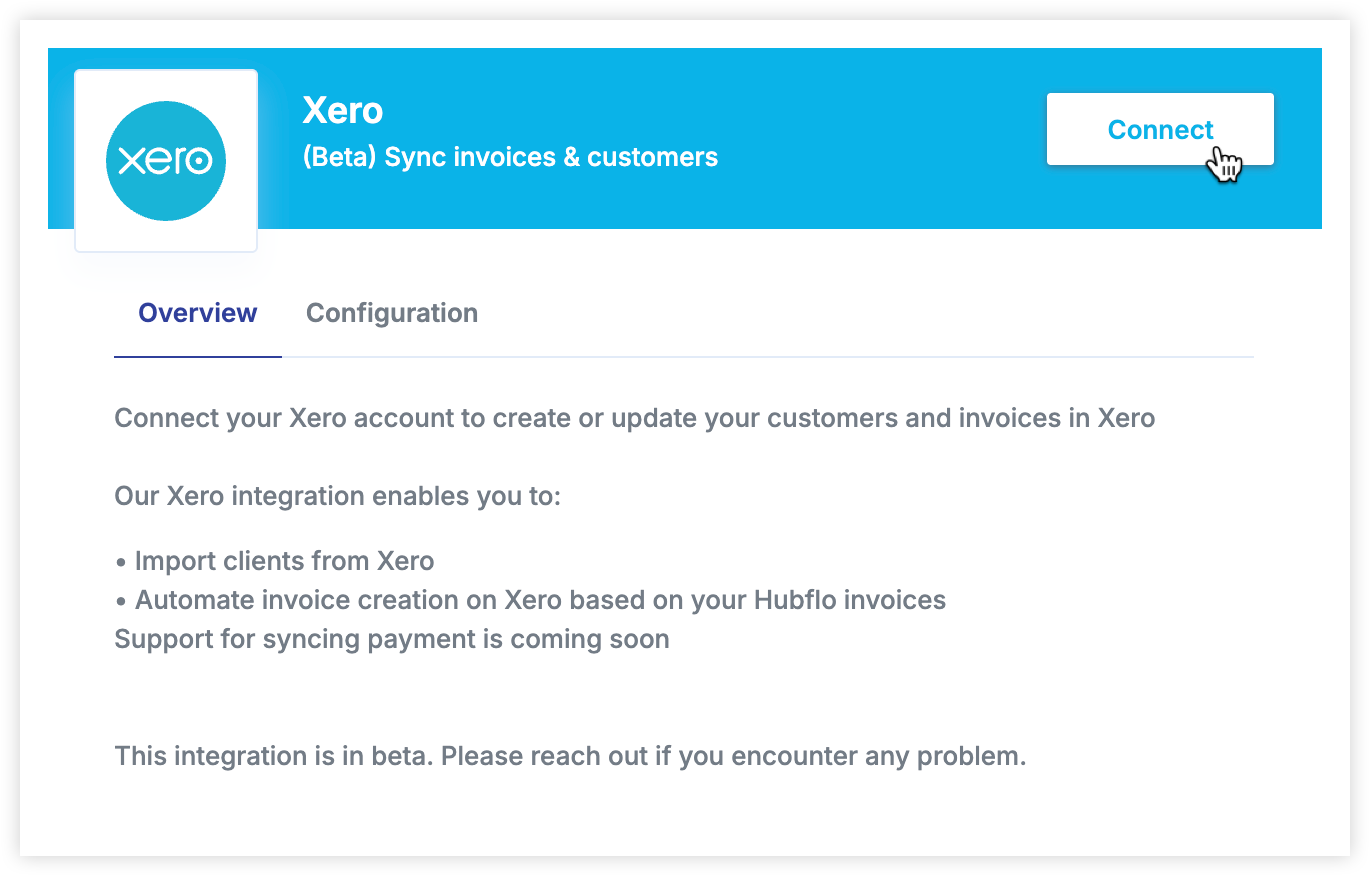Click the bullet marker before 'Import clients'
The image size is (1370, 876).
point(121,562)
